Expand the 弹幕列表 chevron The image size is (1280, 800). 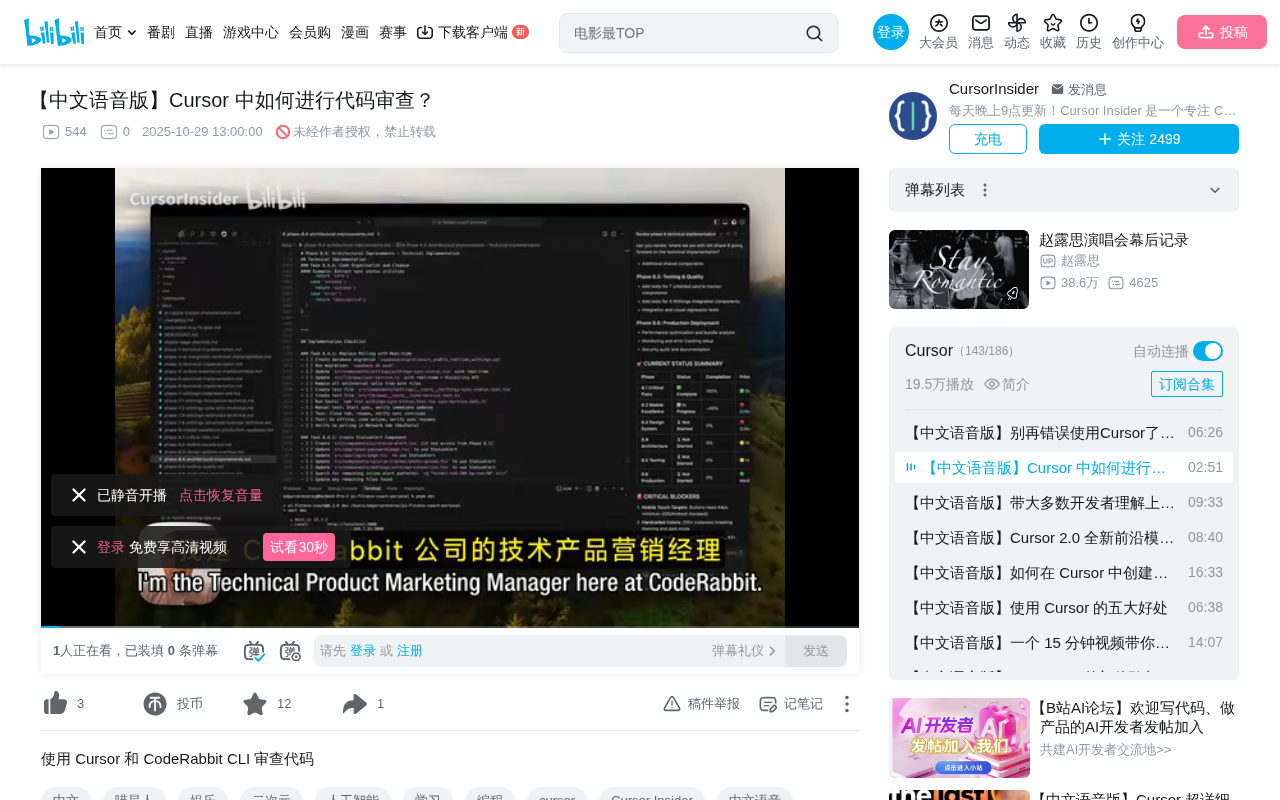click(x=1215, y=190)
